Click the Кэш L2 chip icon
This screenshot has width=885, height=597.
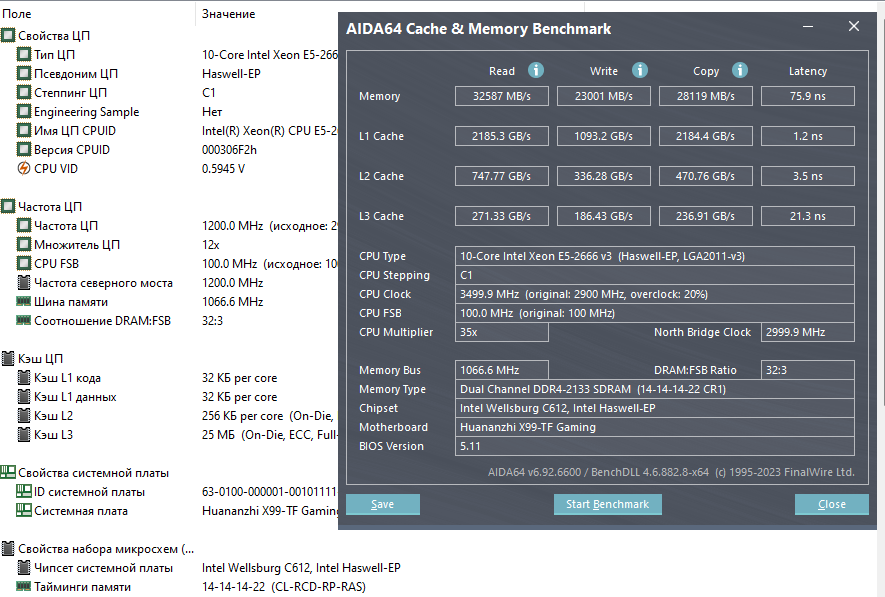pos(24,415)
